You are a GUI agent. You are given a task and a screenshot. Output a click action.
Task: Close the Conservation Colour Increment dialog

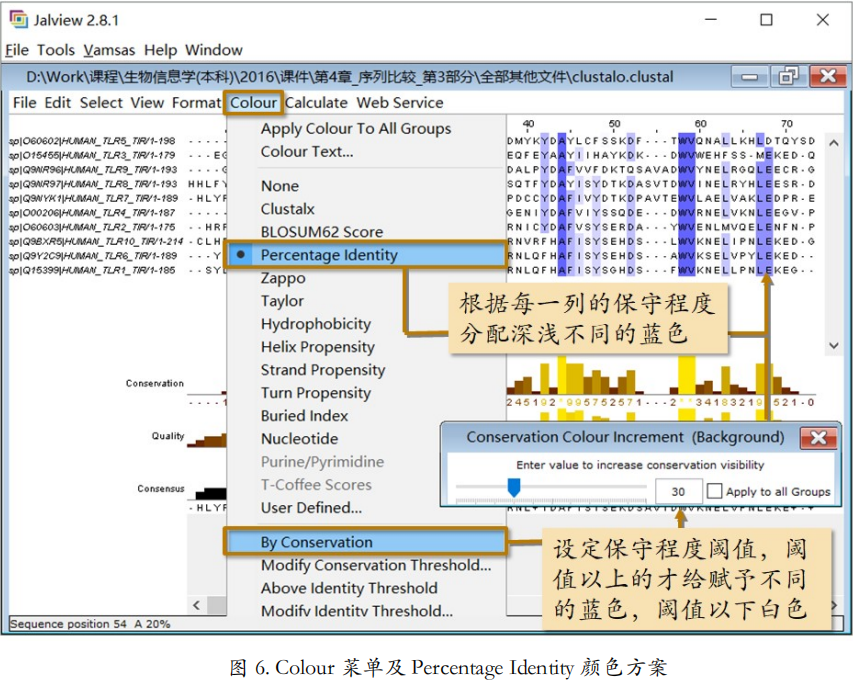tap(818, 438)
